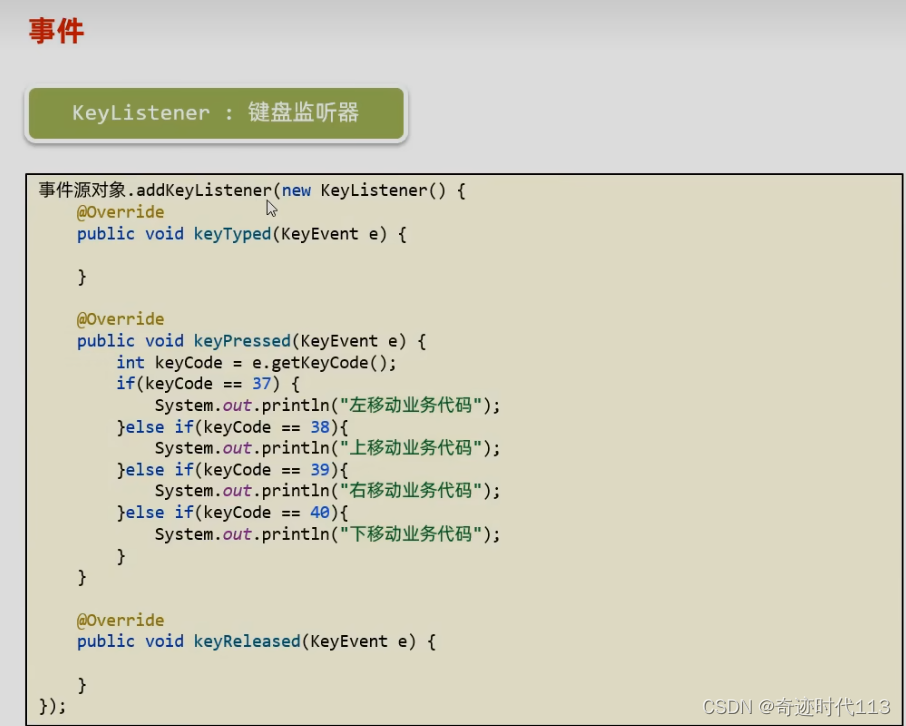Select the 下移动业务代码 string literal

[x=414, y=533]
